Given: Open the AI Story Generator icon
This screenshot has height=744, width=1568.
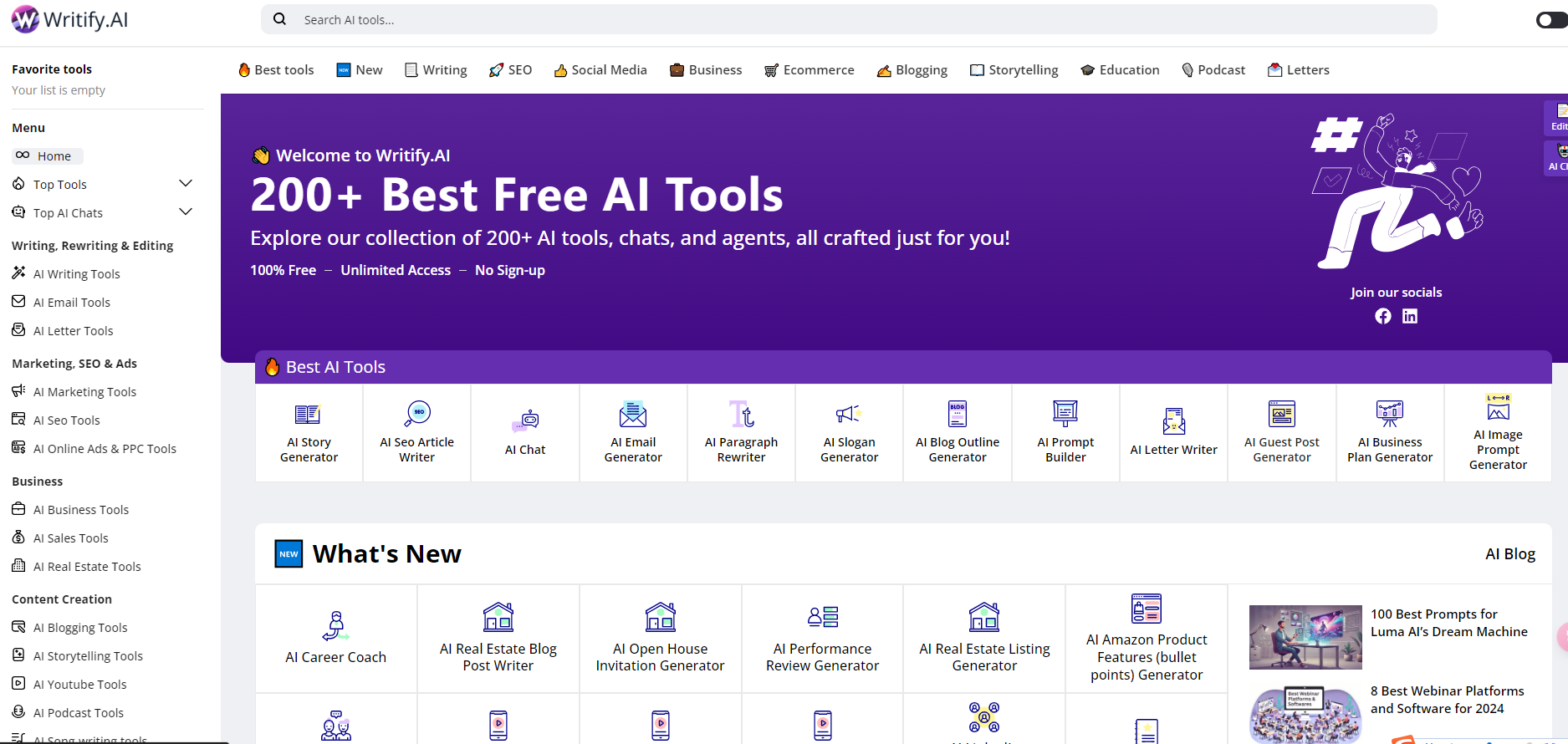Looking at the screenshot, I should coord(308,415).
